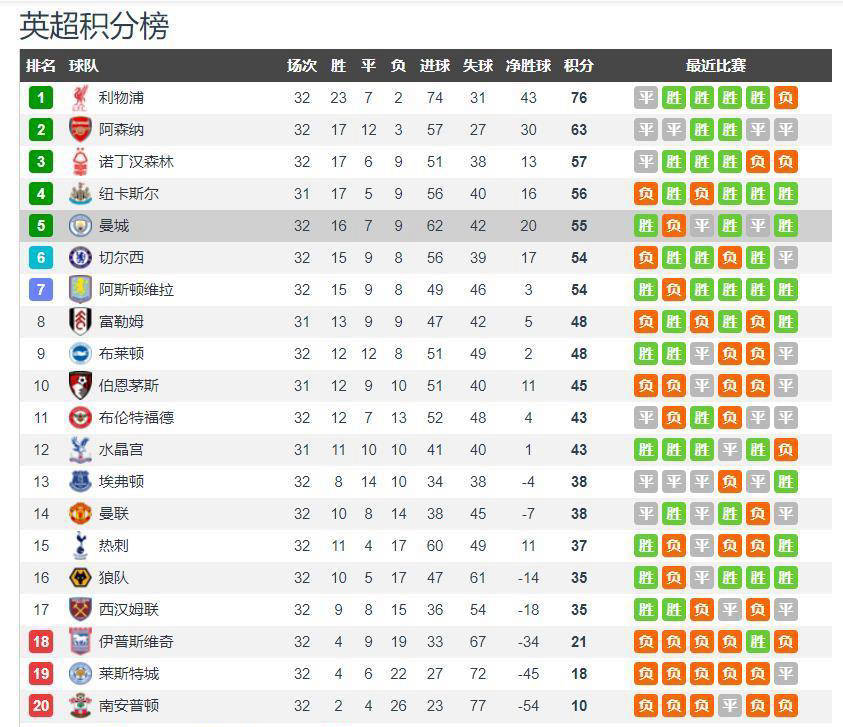Sort table by 积分 column header
Image resolution: width=843 pixels, height=727 pixels.
tap(578, 66)
